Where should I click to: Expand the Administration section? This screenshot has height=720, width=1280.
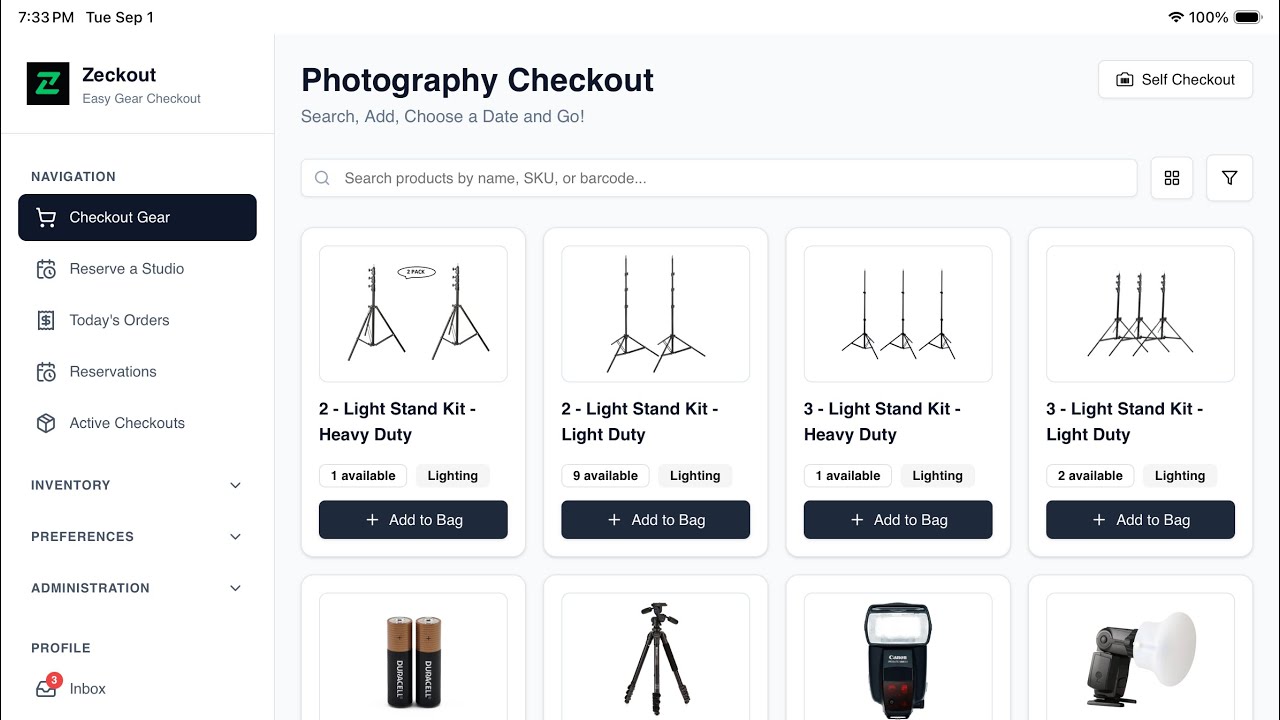[137, 588]
